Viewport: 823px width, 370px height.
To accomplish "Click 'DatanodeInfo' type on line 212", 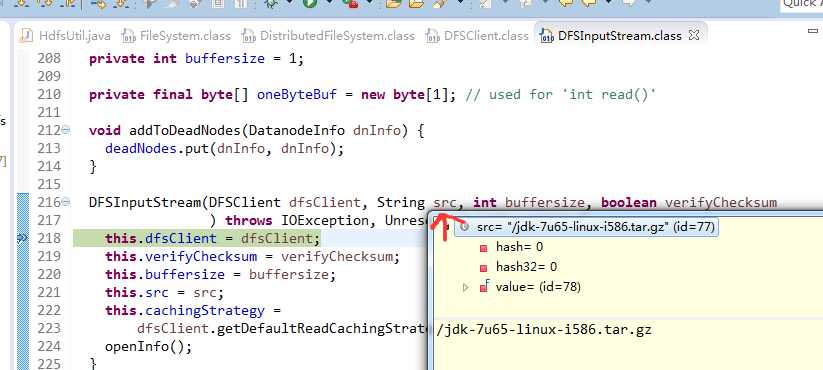I will (297, 131).
